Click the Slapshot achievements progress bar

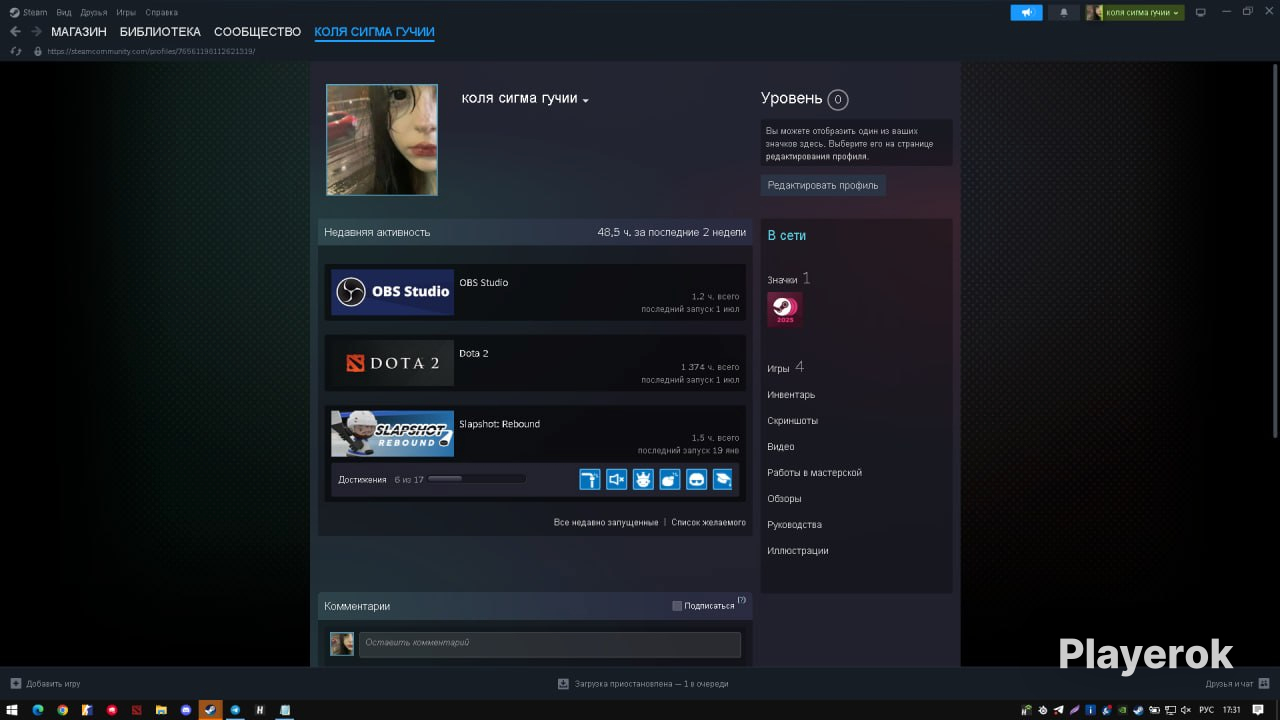tap(476, 479)
